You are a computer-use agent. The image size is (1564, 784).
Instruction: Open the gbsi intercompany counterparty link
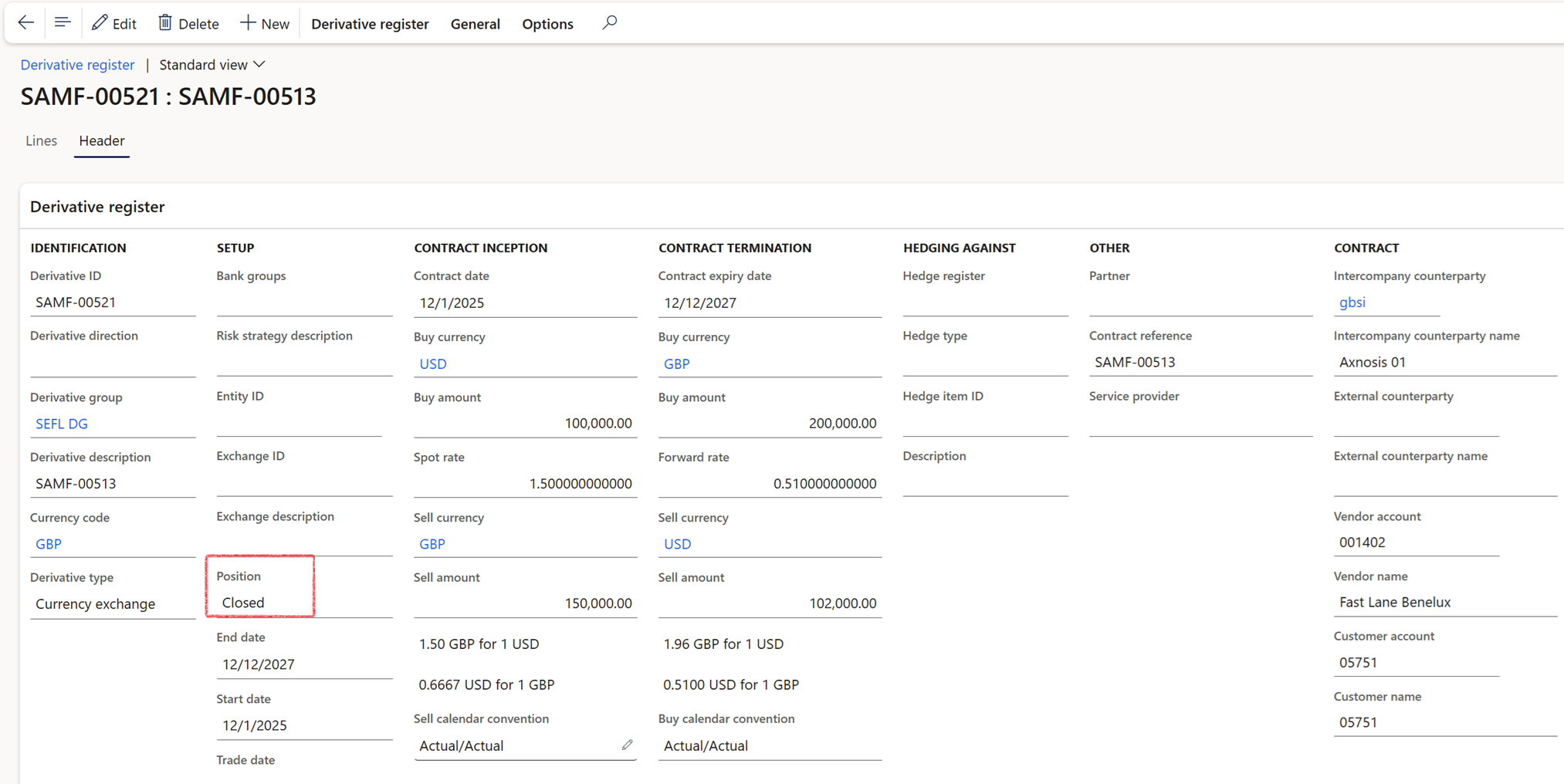pyautogui.click(x=1352, y=302)
